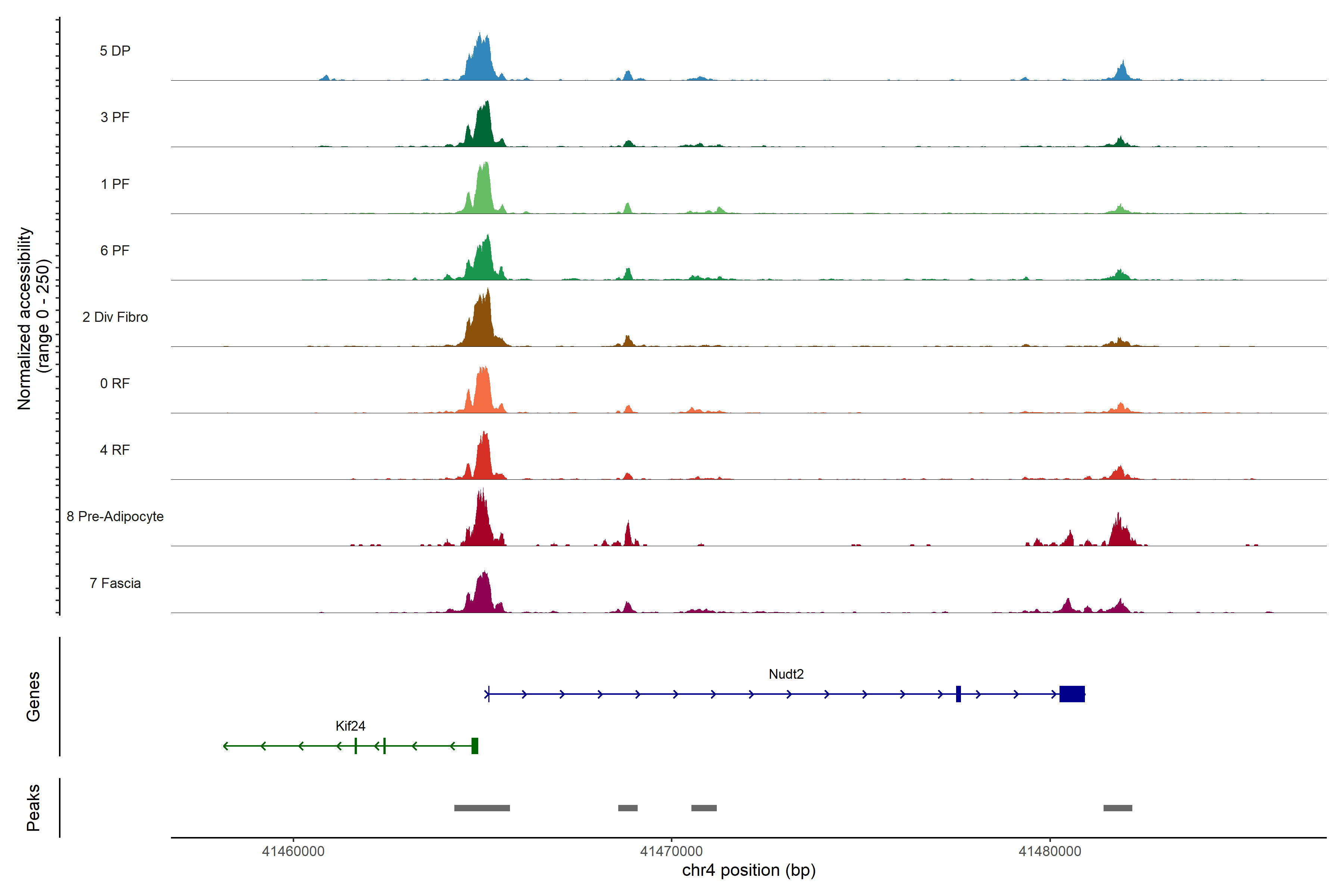The image size is (1344, 896).
Task: Click the chr4 position (bp) axis title
Action: point(749,870)
